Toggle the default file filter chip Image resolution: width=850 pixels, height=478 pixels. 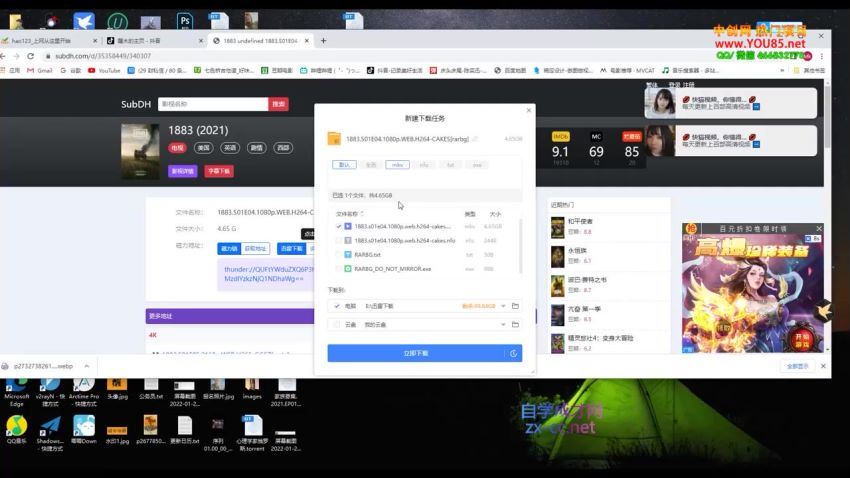coord(344,165)
